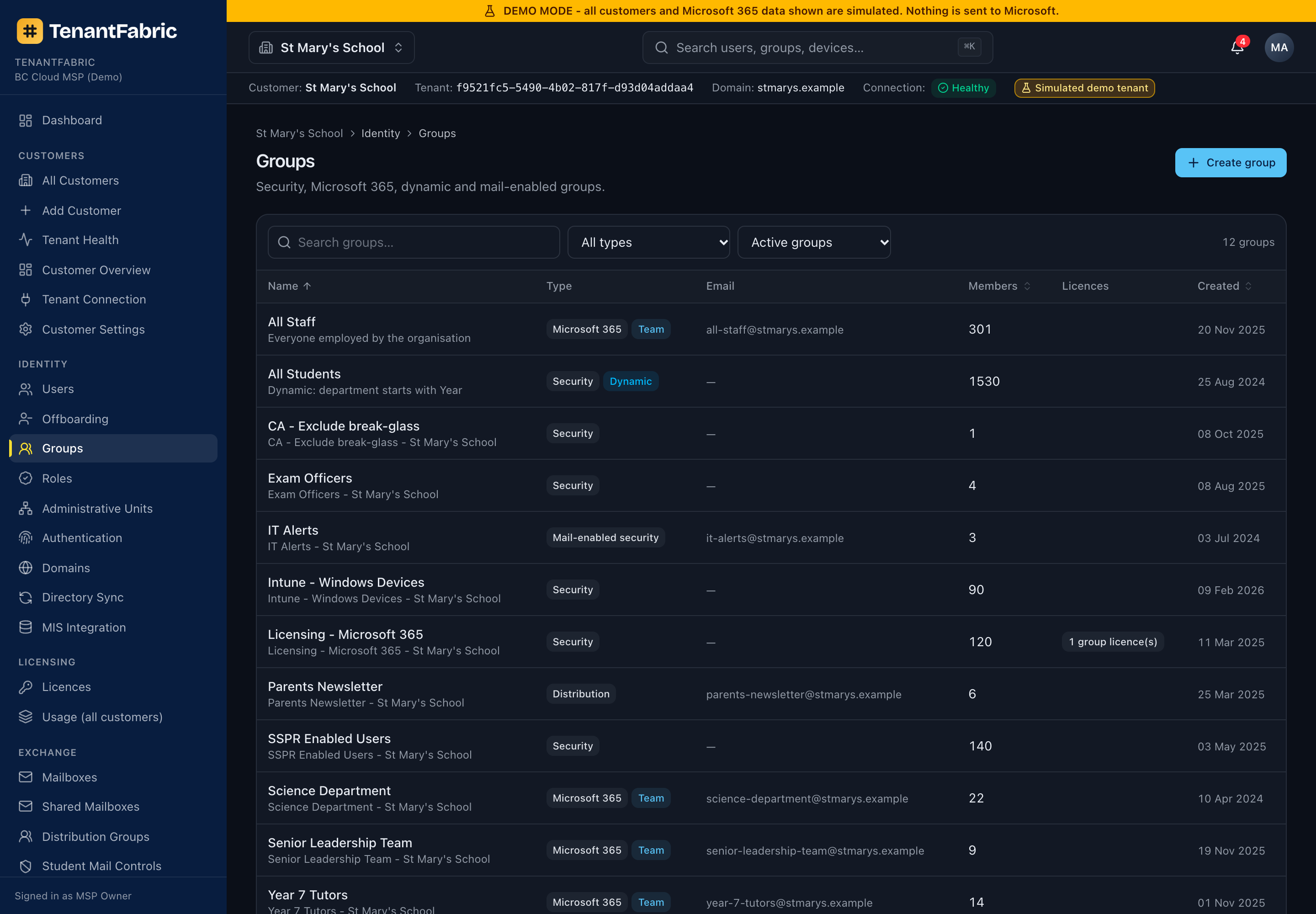
Task: Click the Team tag on Science Department row
Action: (x=651, y=798)
